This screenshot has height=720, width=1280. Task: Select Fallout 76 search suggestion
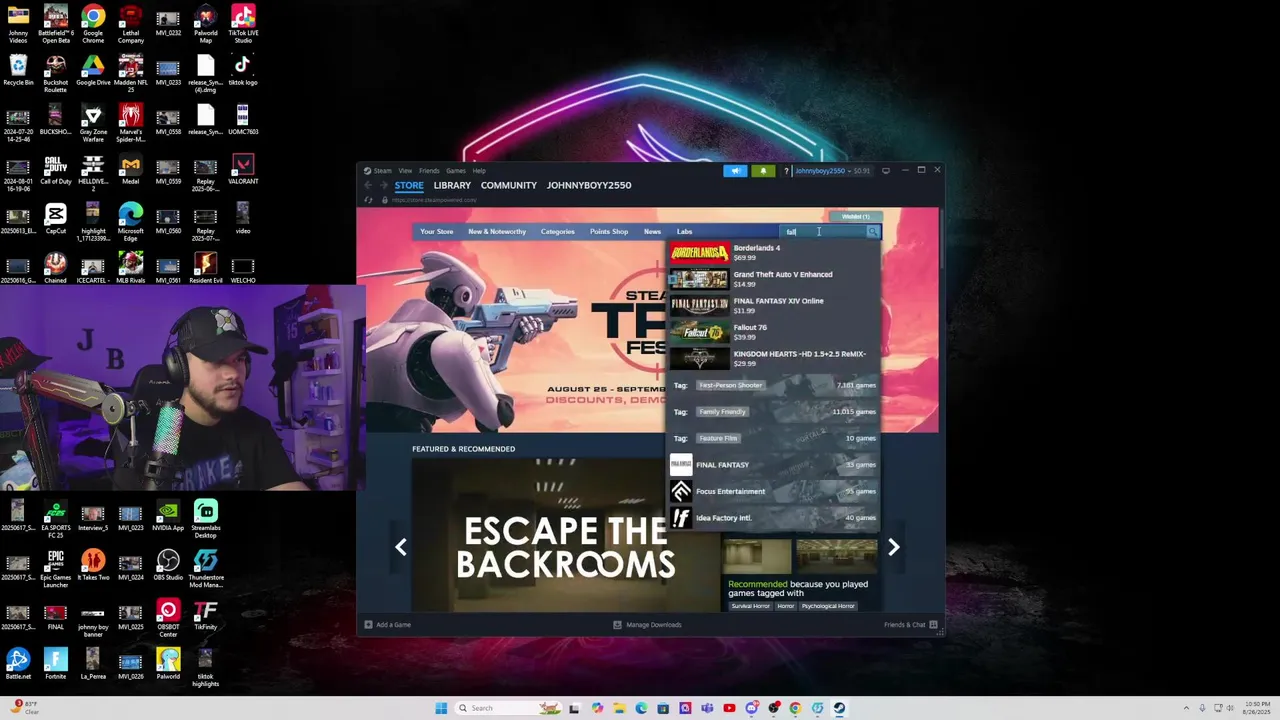coord(775,332)
